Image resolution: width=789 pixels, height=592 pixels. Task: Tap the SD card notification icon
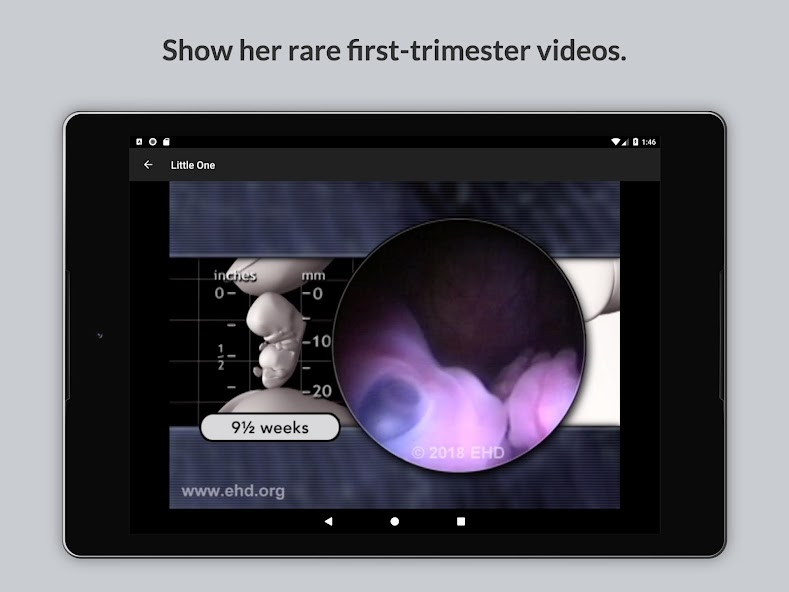tap(165, 142)
